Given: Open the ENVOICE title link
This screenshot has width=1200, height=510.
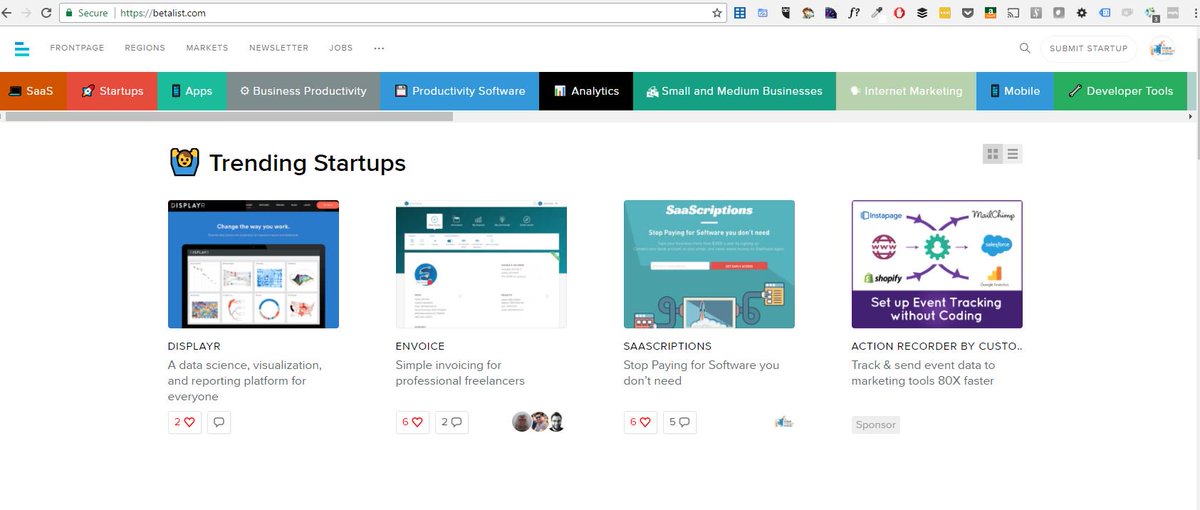Looking at the screenshot, I should 420,346.
